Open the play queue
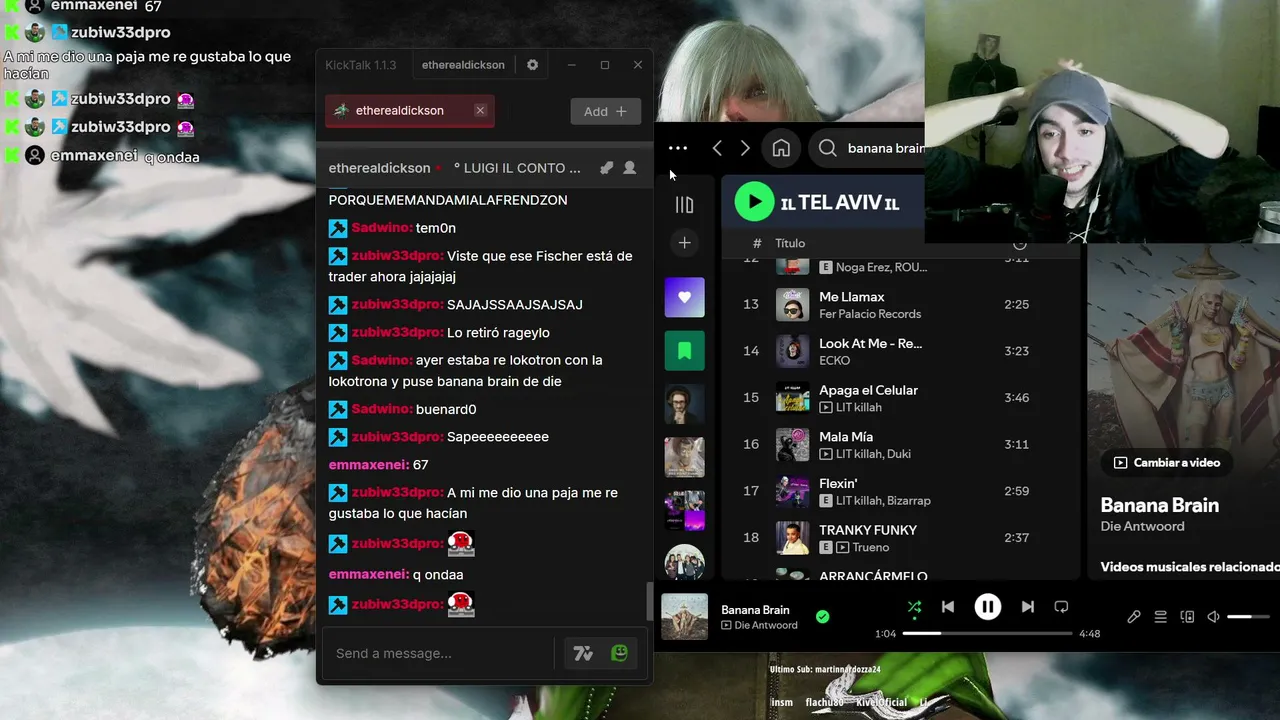Image resolution: width=1280 pixels, height=720 pixels. (x=1160, y=617)
